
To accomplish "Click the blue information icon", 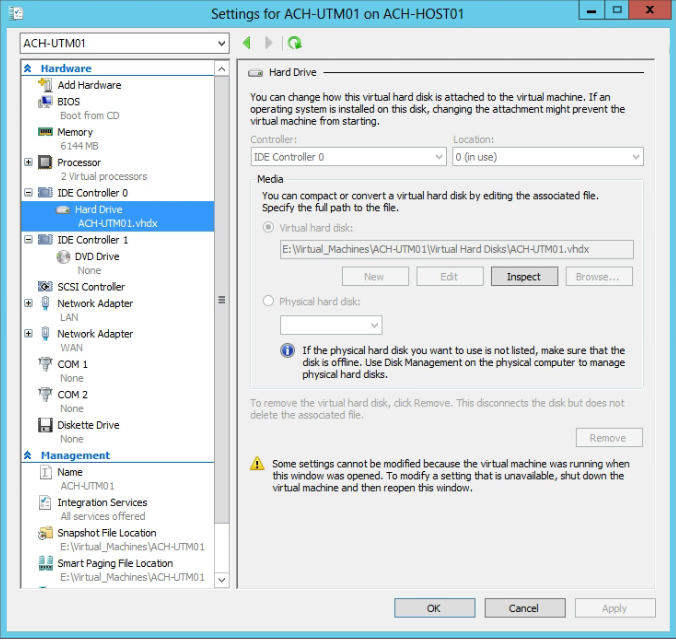I will [287, 350].
